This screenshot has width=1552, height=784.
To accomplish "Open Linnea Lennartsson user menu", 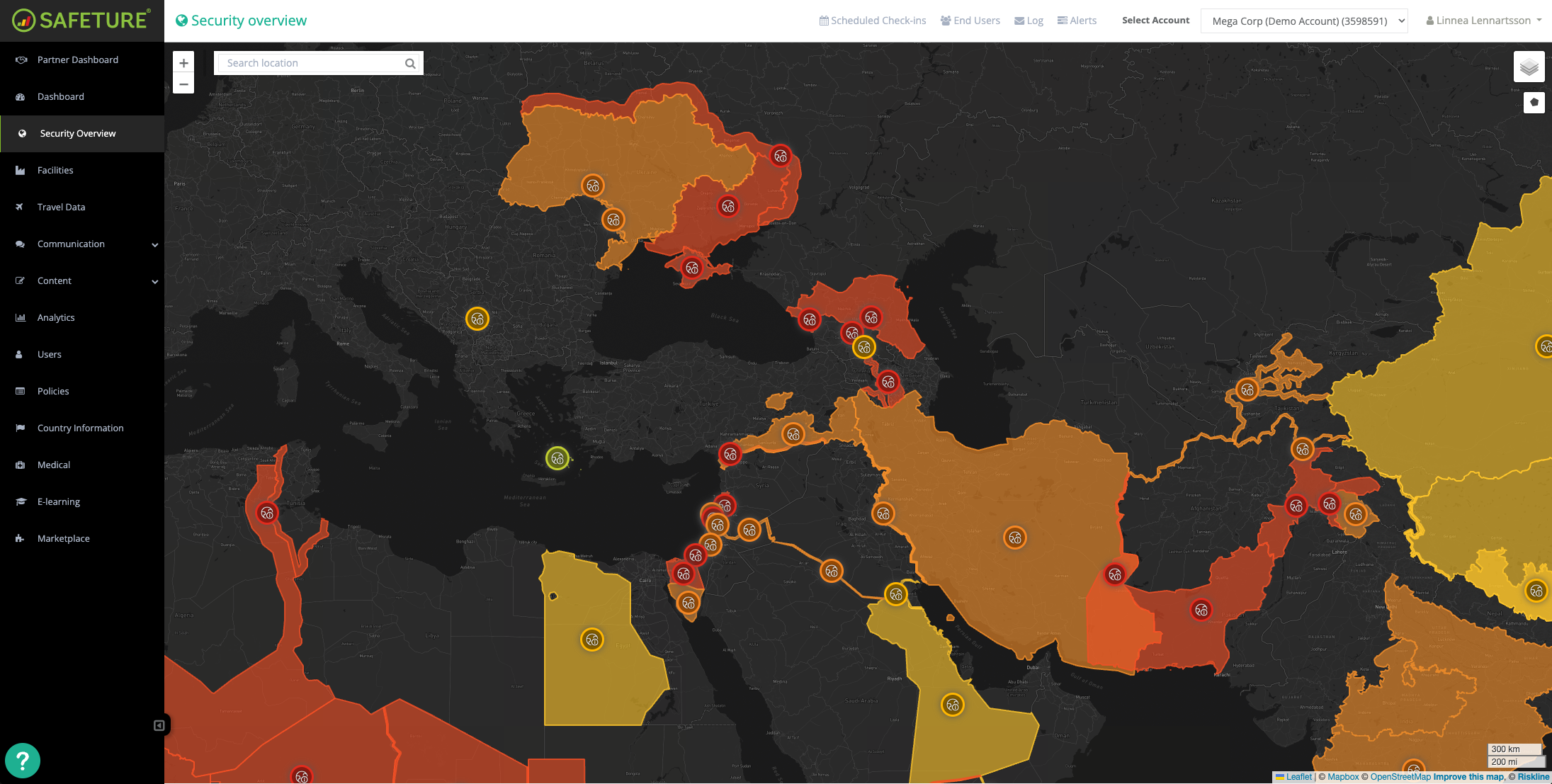I will pos(1483,21).
